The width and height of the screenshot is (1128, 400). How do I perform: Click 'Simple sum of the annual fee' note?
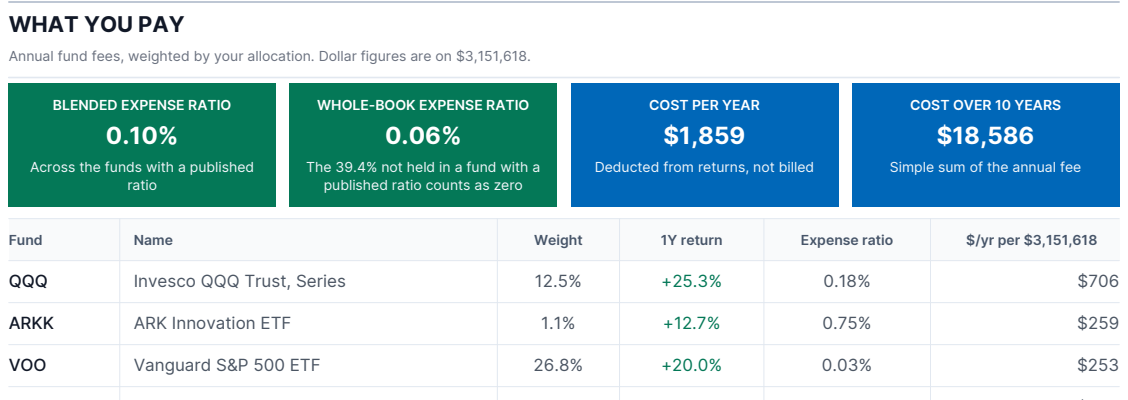pos(986,168)
